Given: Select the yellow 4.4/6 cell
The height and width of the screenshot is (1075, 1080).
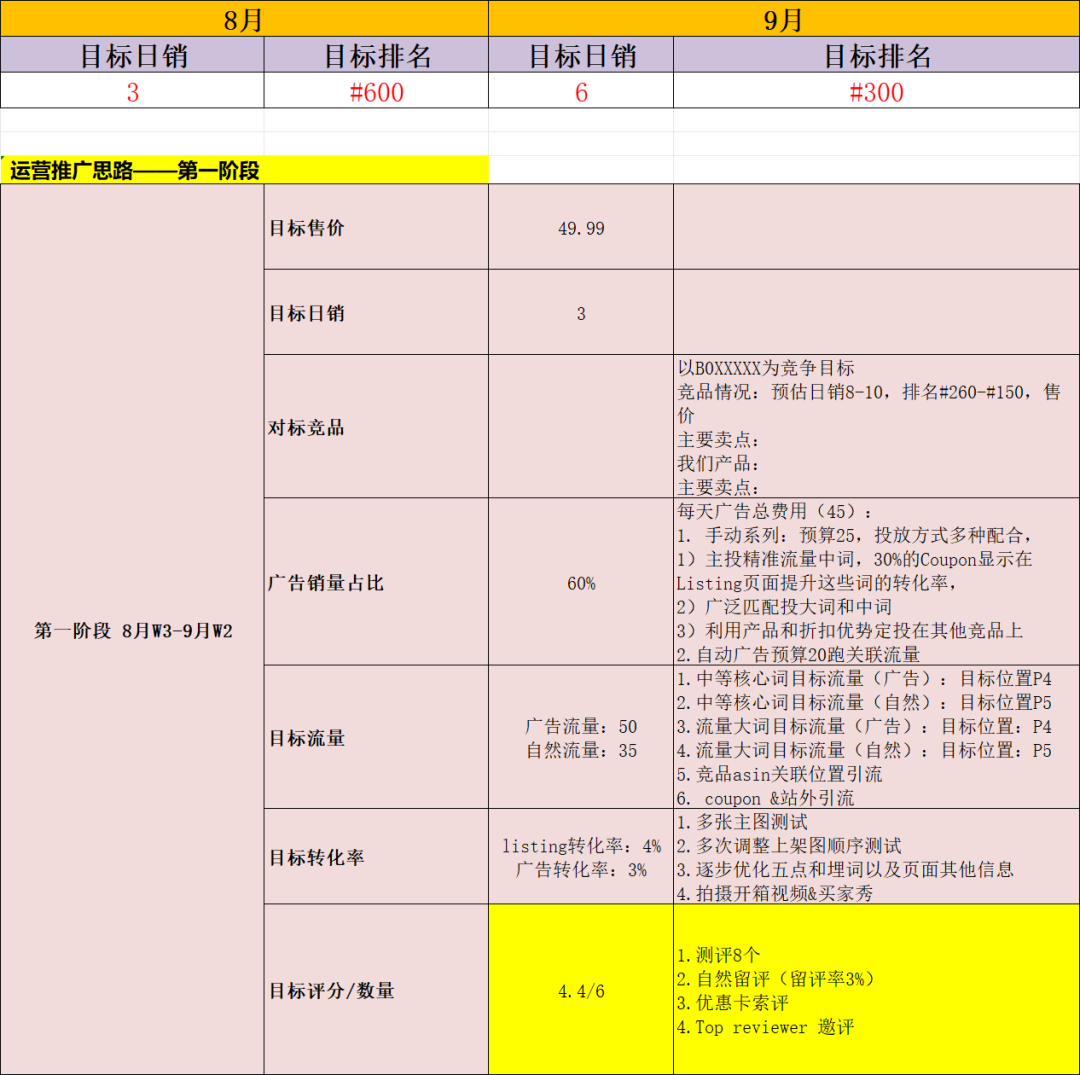Looking at the screenshot, I should pyautogui.click(x=581, y=990).
